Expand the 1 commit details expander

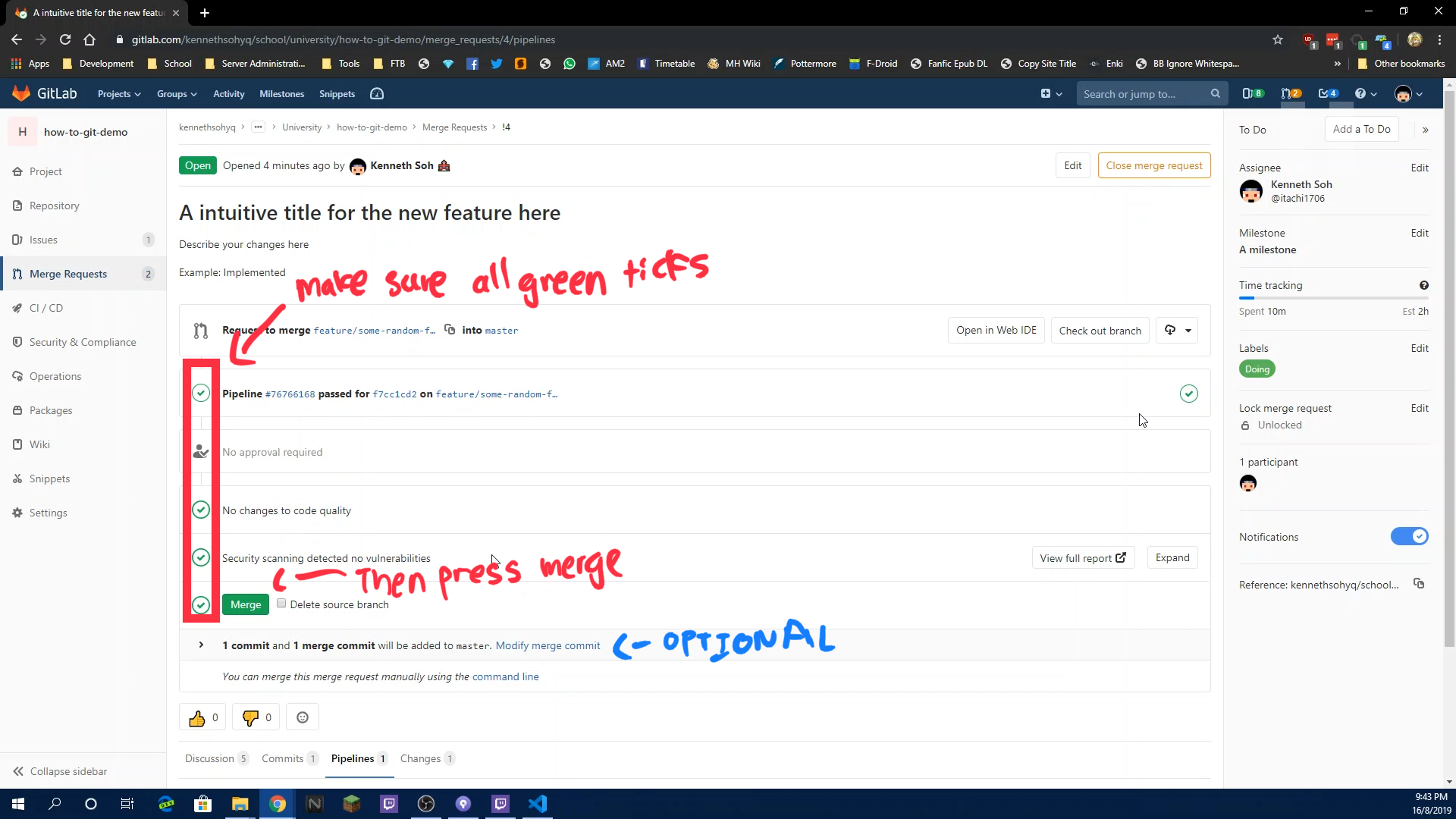(200, 645)
